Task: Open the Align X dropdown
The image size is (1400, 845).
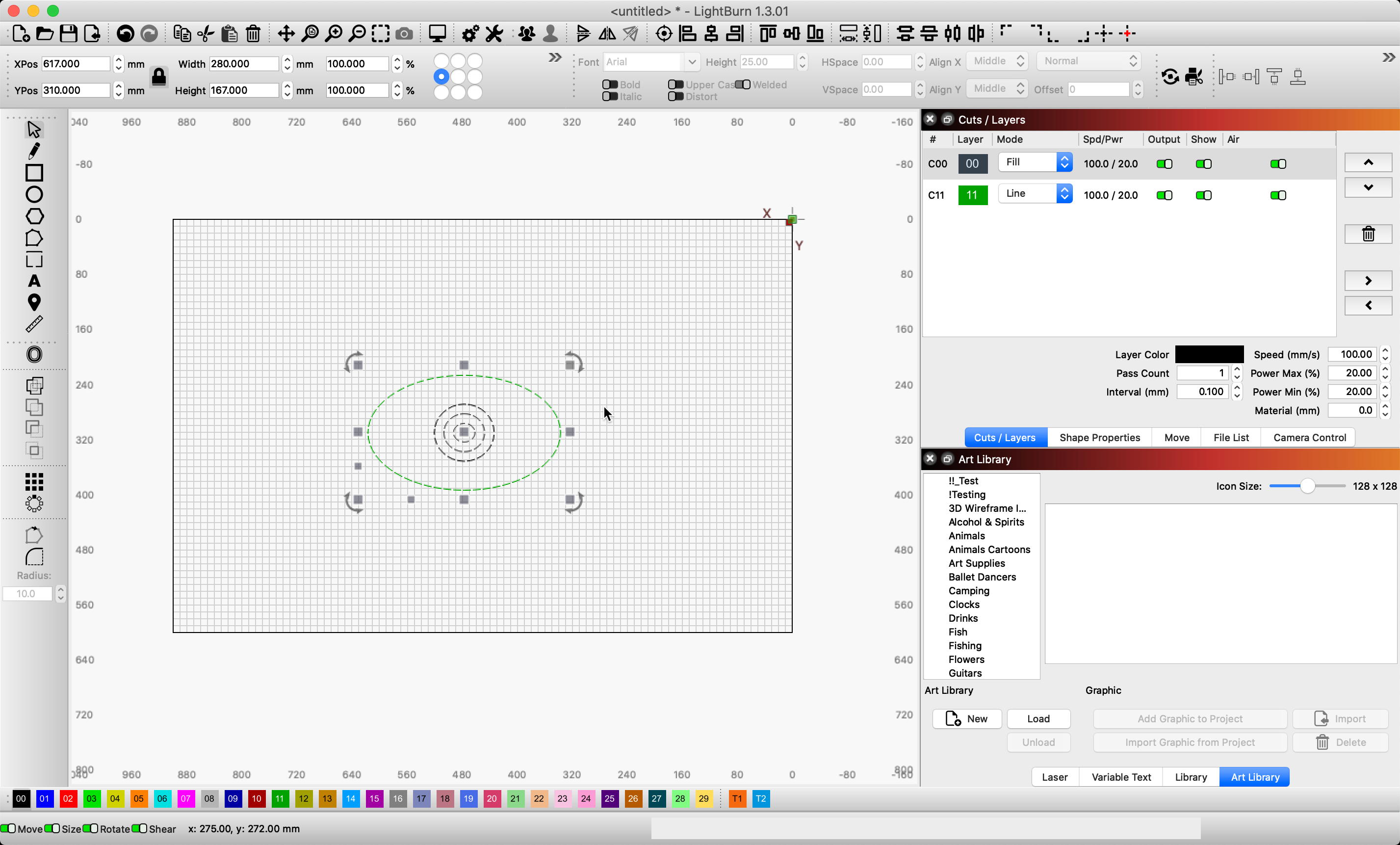Action: coord(997,61)
